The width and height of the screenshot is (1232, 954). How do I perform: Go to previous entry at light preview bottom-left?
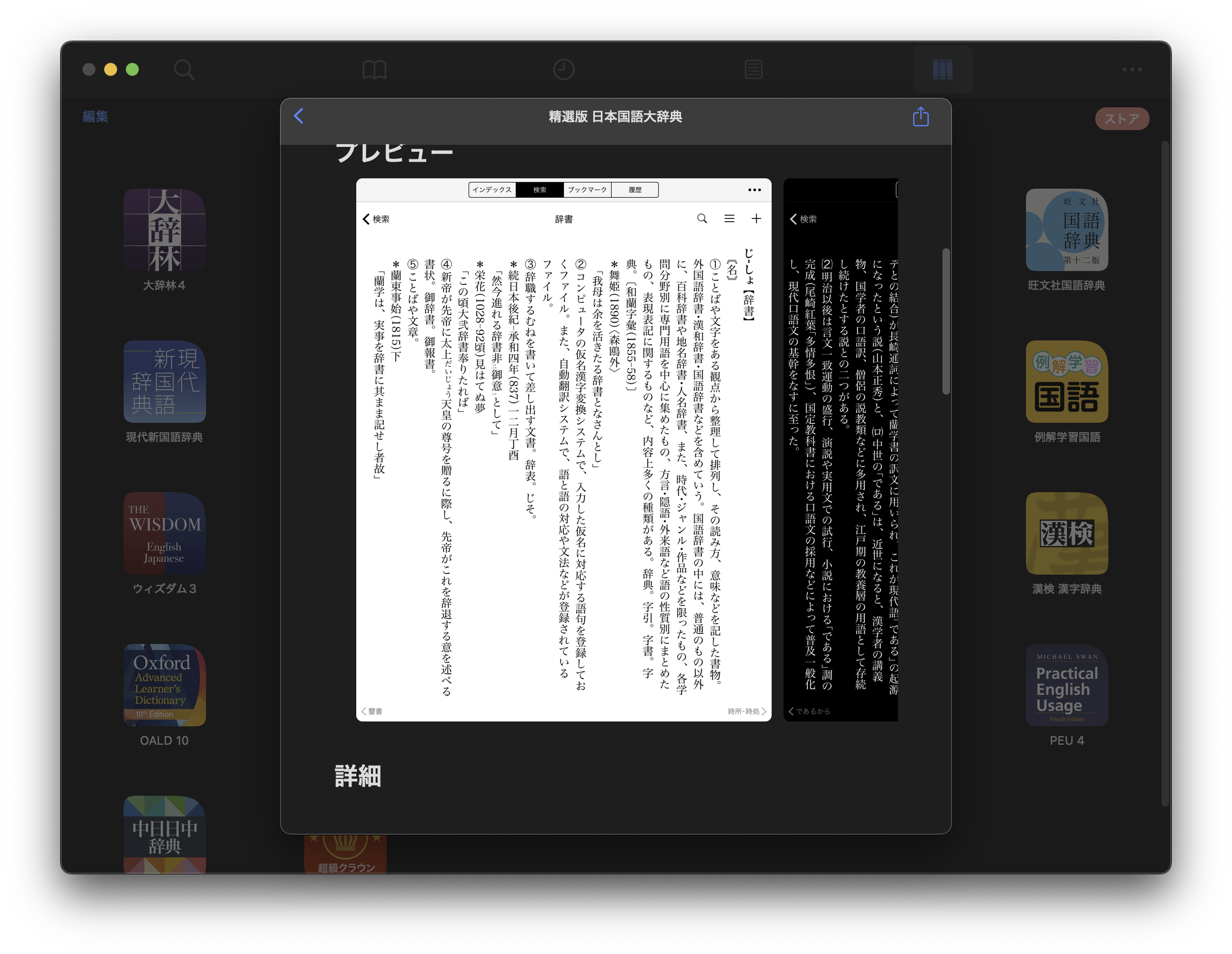(x=372, y=712)
